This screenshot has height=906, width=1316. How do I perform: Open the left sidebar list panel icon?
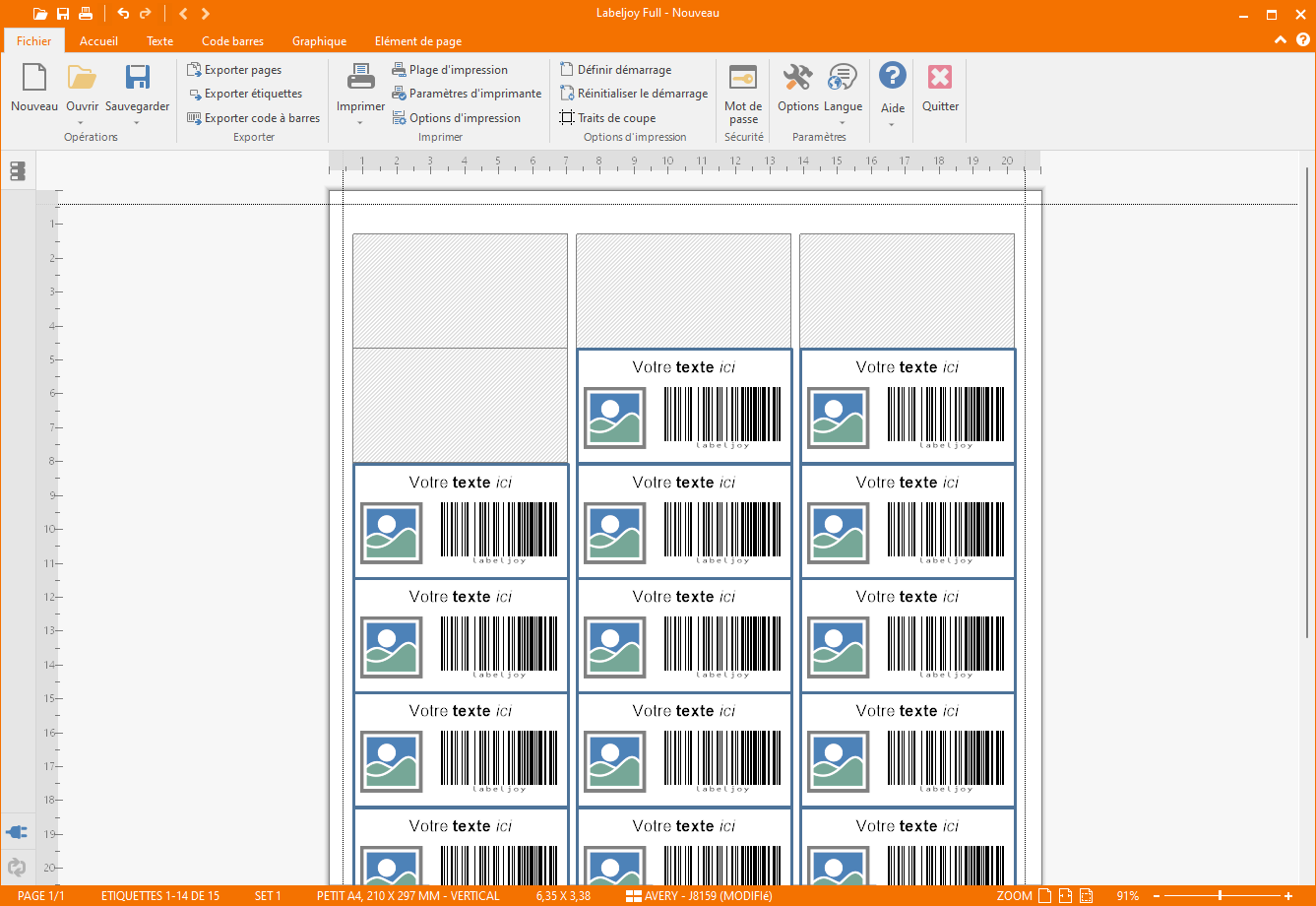(18, 171)
